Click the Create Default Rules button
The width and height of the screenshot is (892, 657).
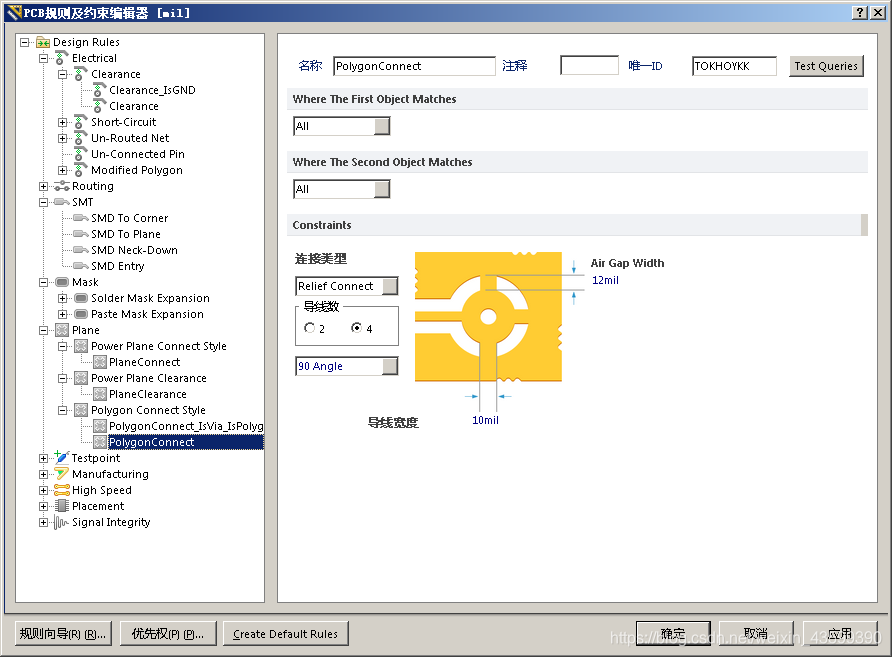coord(285,633)
